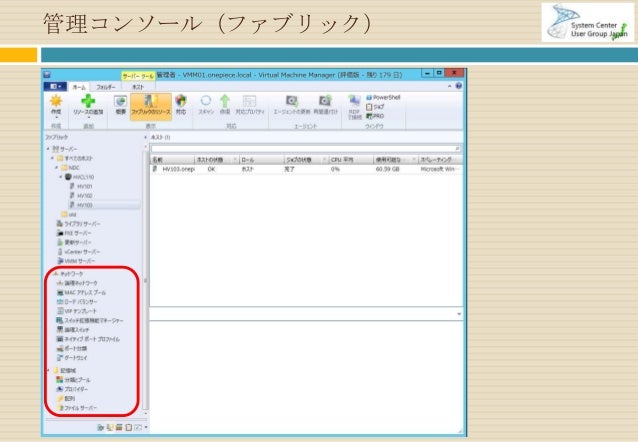Viewport: 638px width, 442px height.
Task: Sort by ジョブの状態 column header
Action: coord(306,160)
